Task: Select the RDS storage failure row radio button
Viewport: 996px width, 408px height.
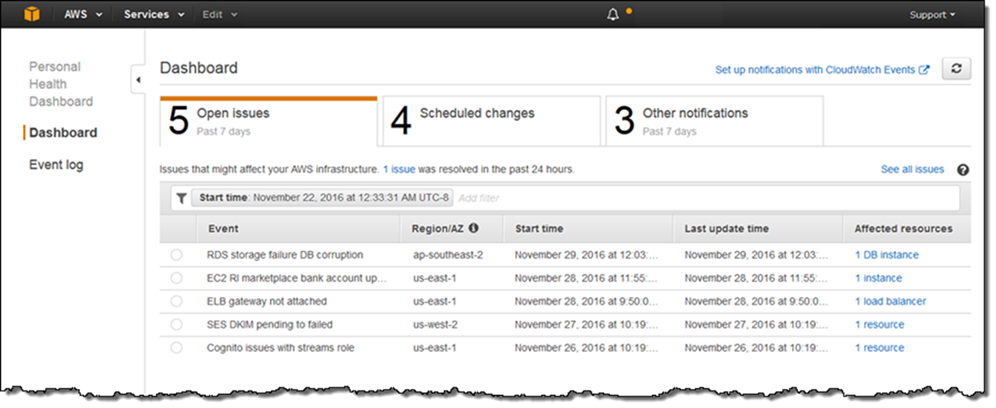Action: [x=177, y=255]
